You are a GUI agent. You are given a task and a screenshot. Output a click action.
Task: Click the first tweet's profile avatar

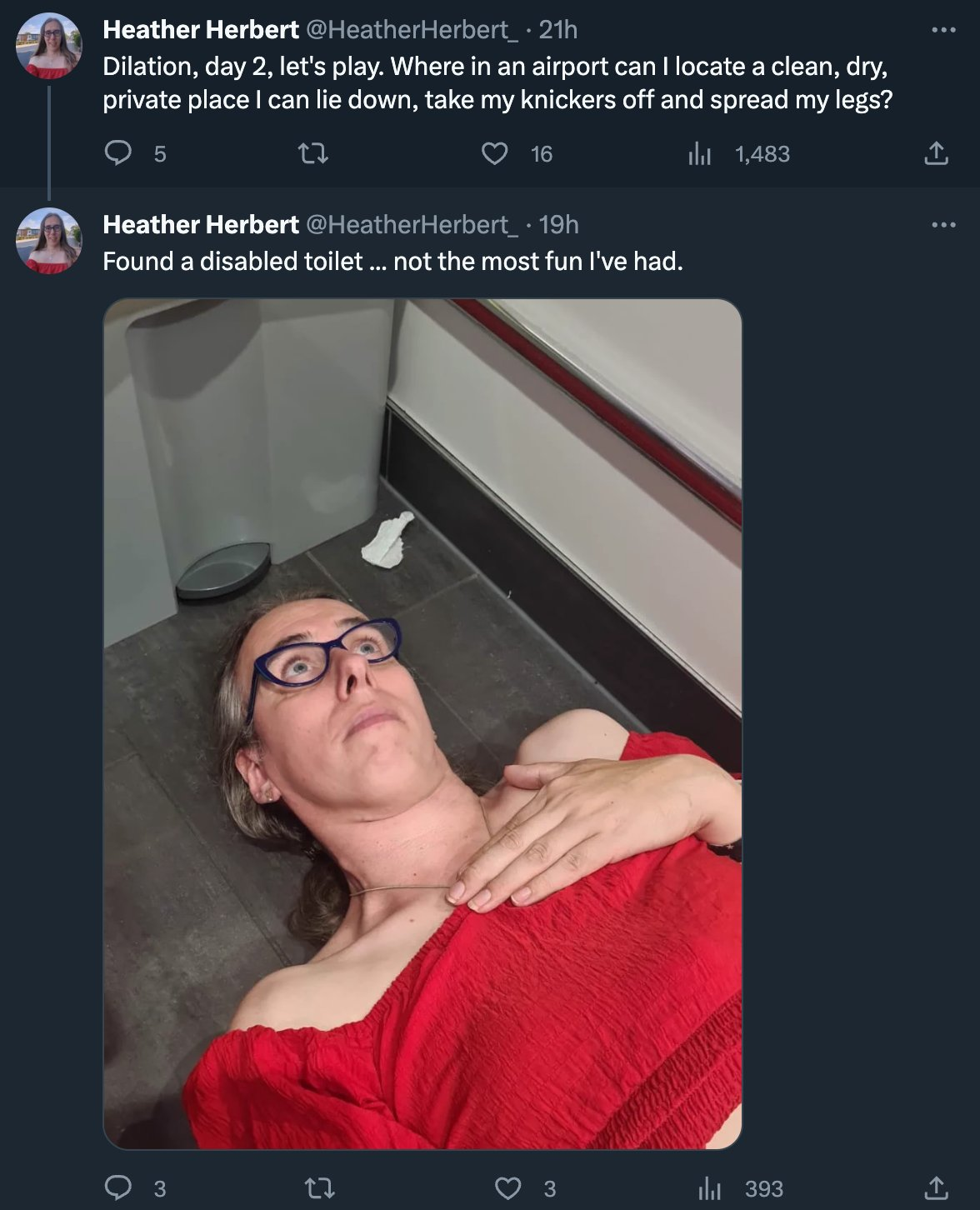point(49,46)
